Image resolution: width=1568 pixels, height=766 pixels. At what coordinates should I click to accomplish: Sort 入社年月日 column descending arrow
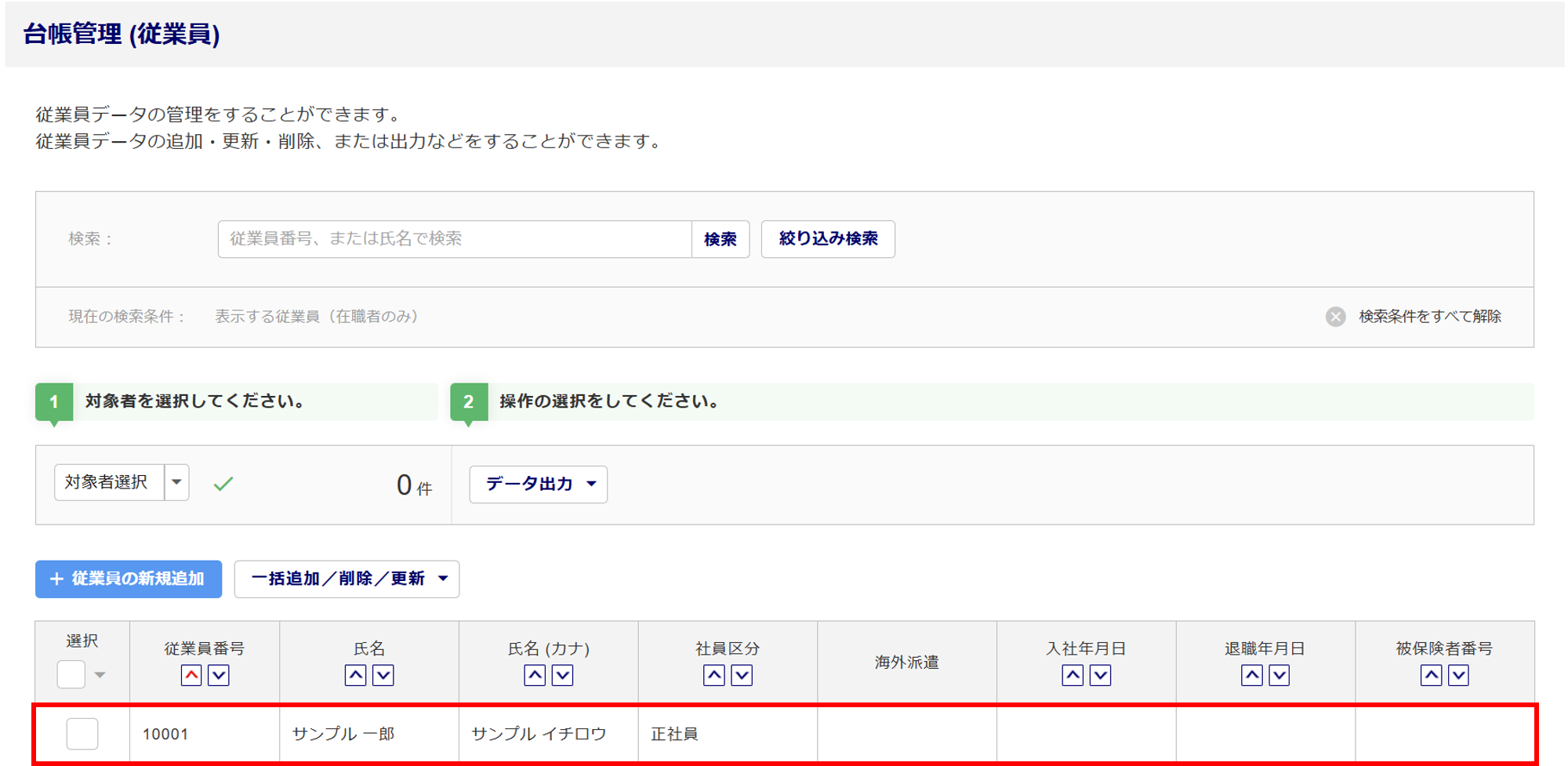(x=1100, y=675)
